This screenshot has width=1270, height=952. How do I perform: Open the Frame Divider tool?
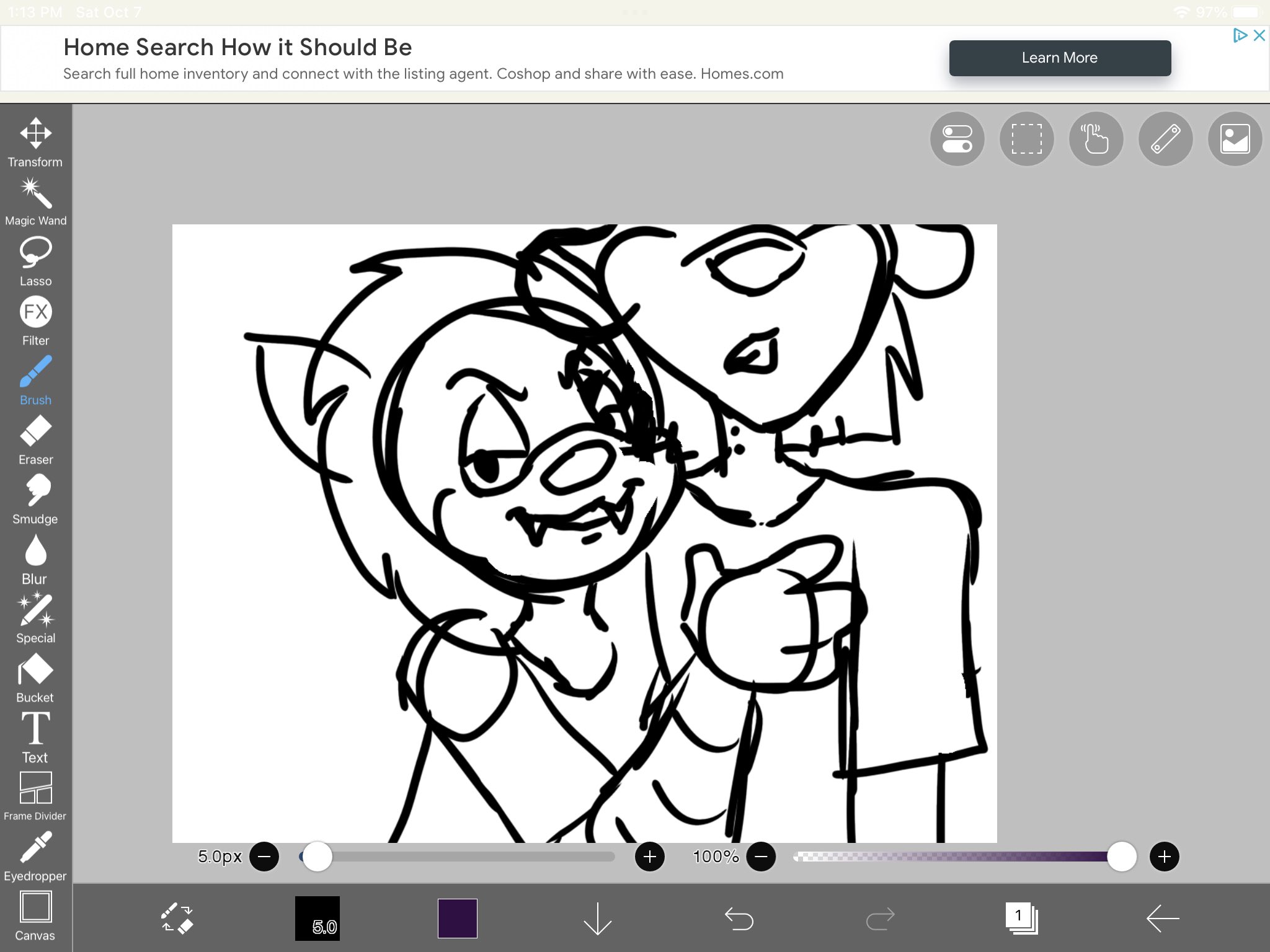pos(35,796)
